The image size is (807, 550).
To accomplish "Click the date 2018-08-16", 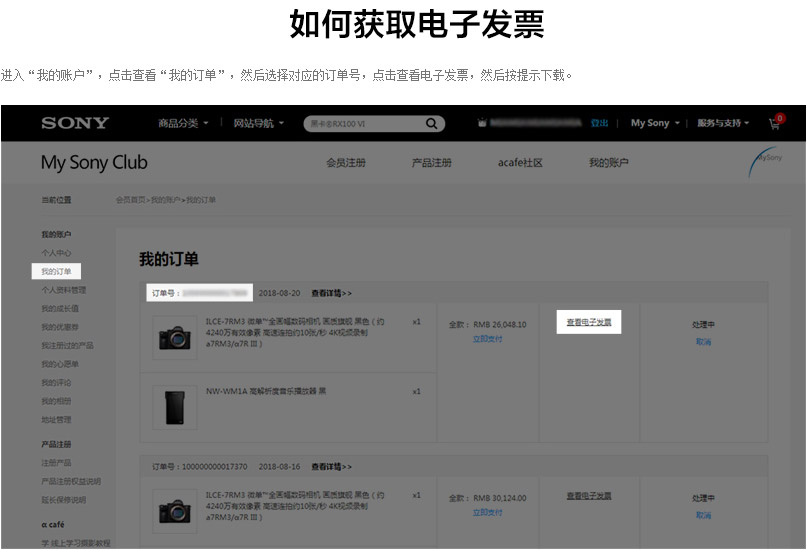I will [279, 467].
